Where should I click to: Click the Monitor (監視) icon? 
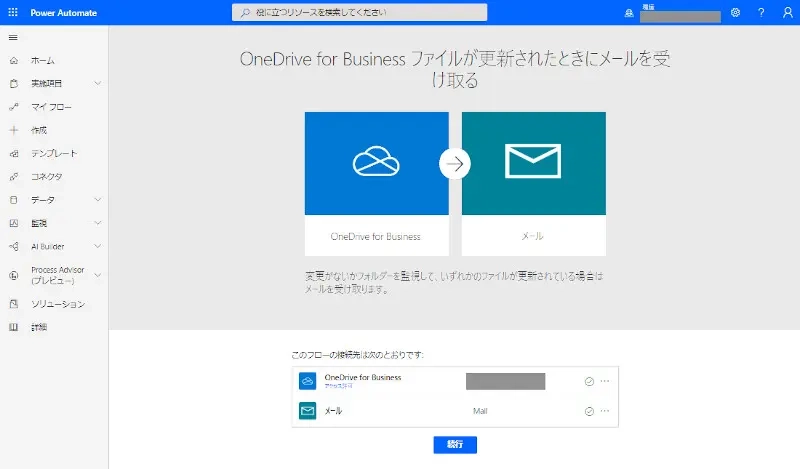(14, 223)
